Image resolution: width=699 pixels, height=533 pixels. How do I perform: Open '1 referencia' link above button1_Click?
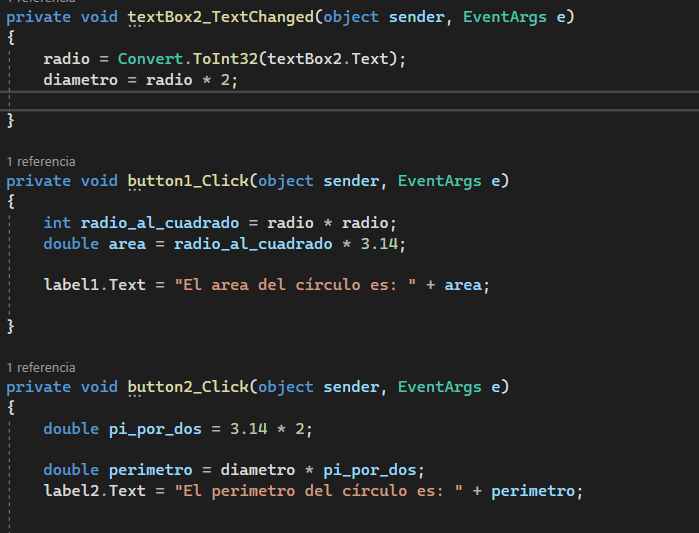41,161
